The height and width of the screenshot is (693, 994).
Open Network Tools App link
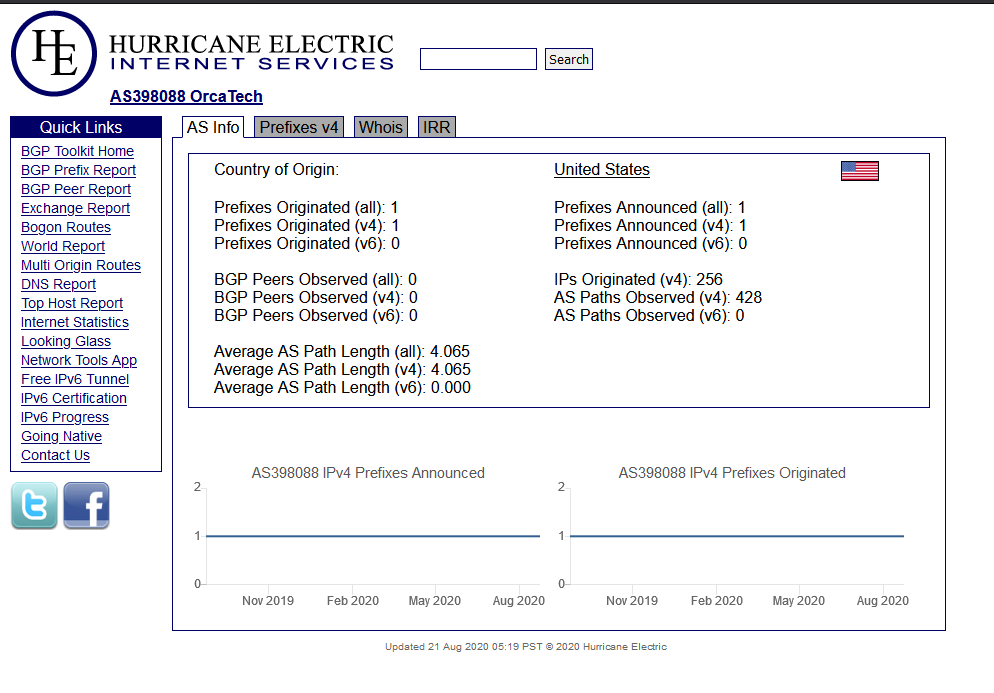[x=79, y=360]
